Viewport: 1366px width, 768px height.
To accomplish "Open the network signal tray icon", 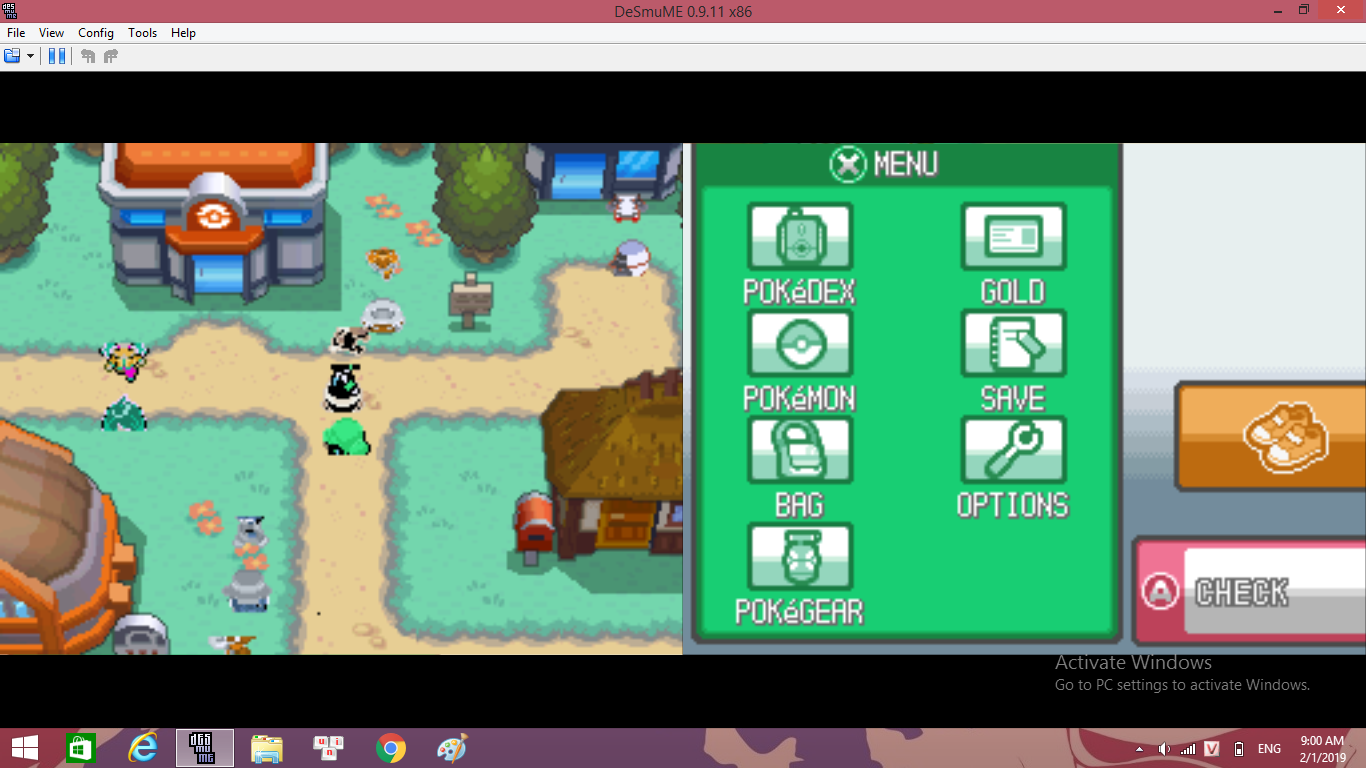I will [1188, 749].
